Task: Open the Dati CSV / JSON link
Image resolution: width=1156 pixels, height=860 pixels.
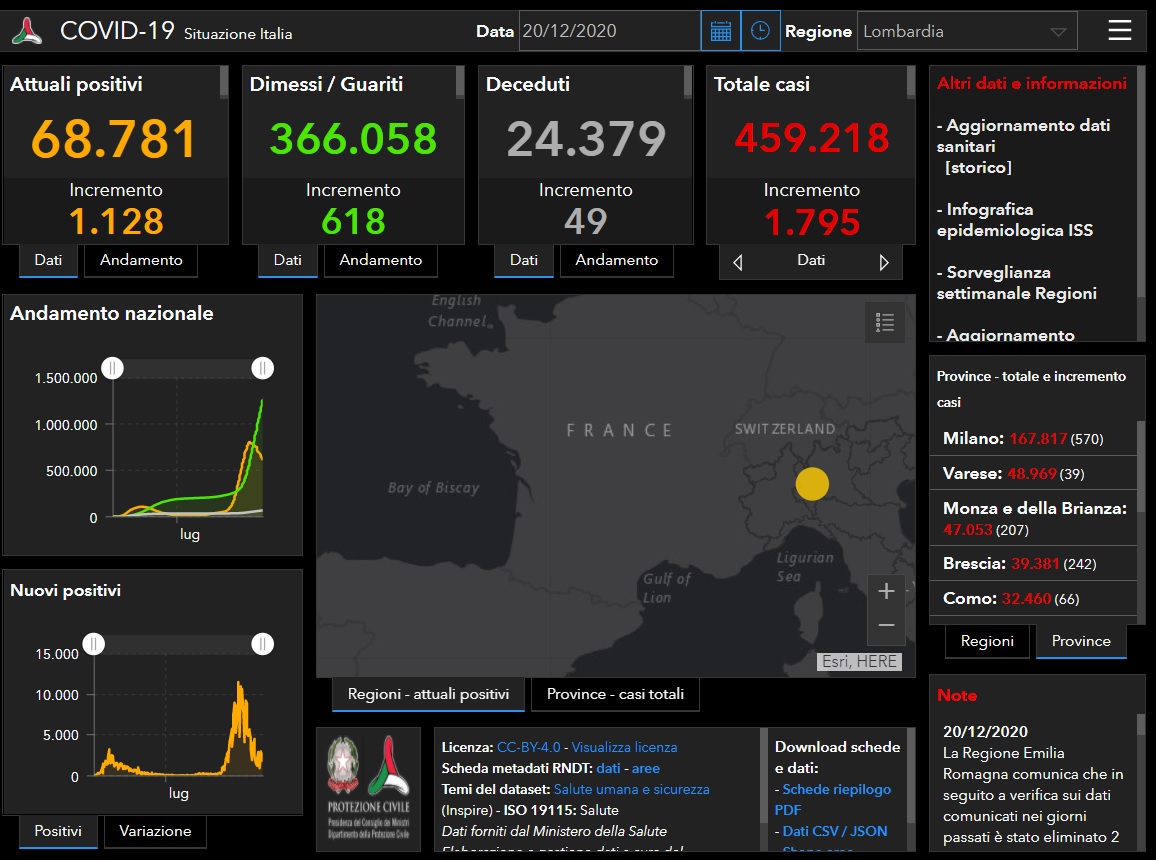Action: [x=834, y=831]
